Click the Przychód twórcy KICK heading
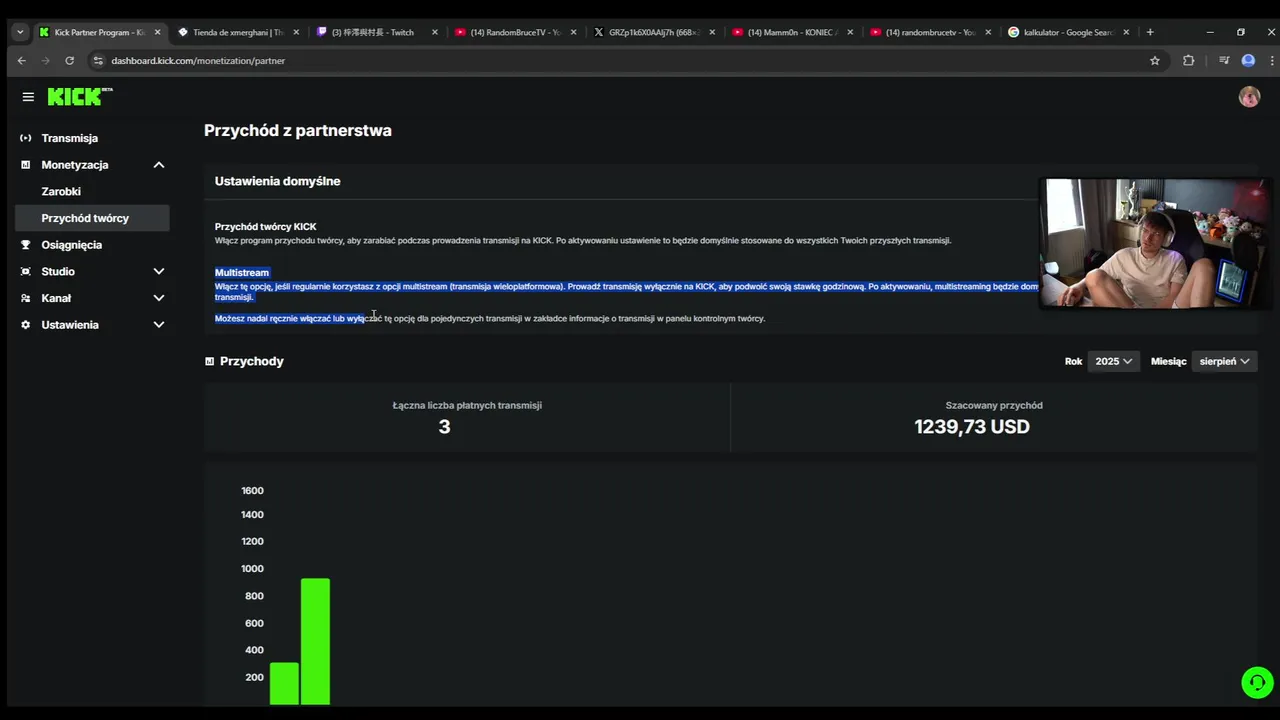The height and width of the screenshot is (720, 1280). point(265,227)
